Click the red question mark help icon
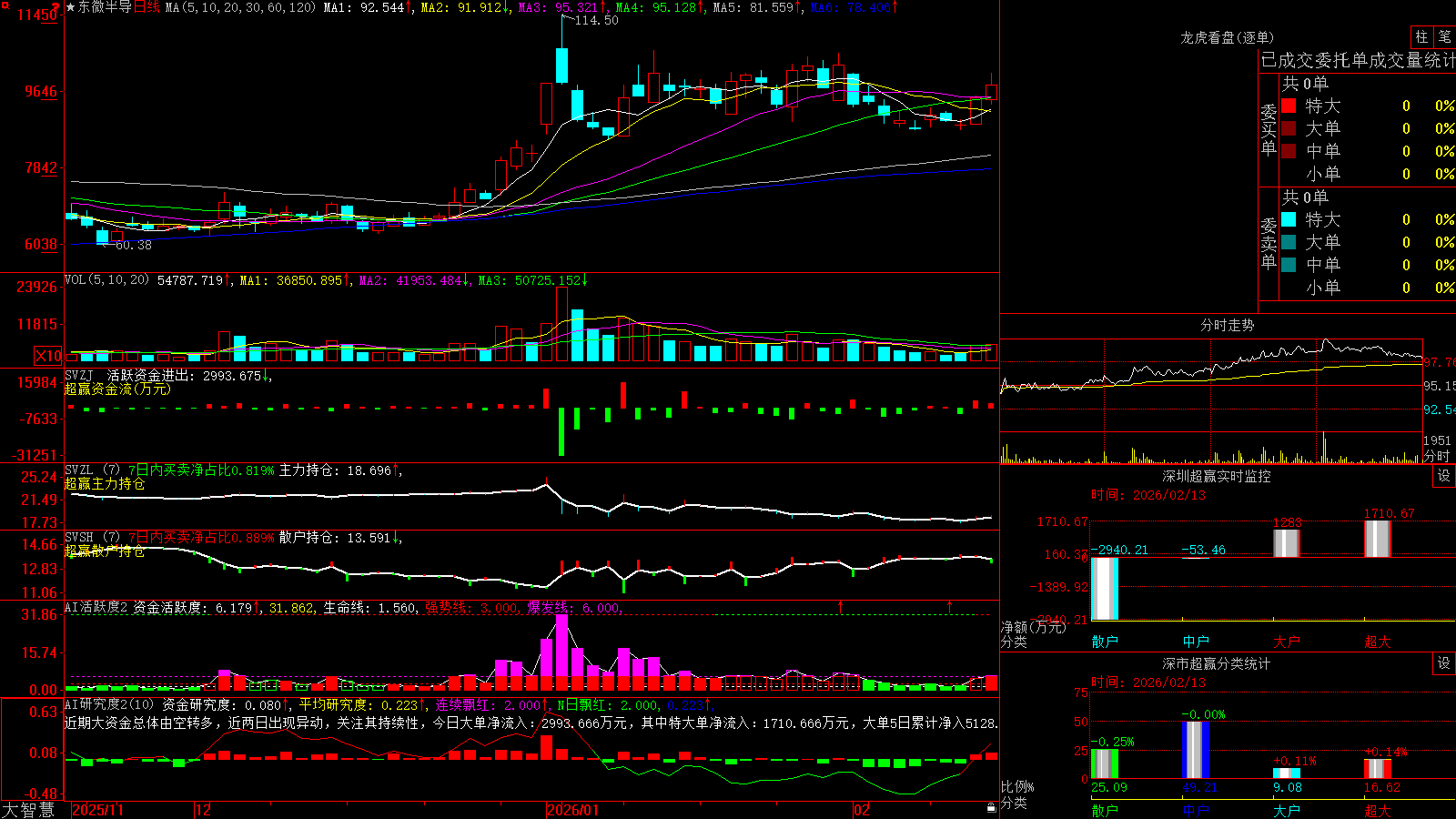The height and width of the screenshot is (819, 1456). [56, 6]
